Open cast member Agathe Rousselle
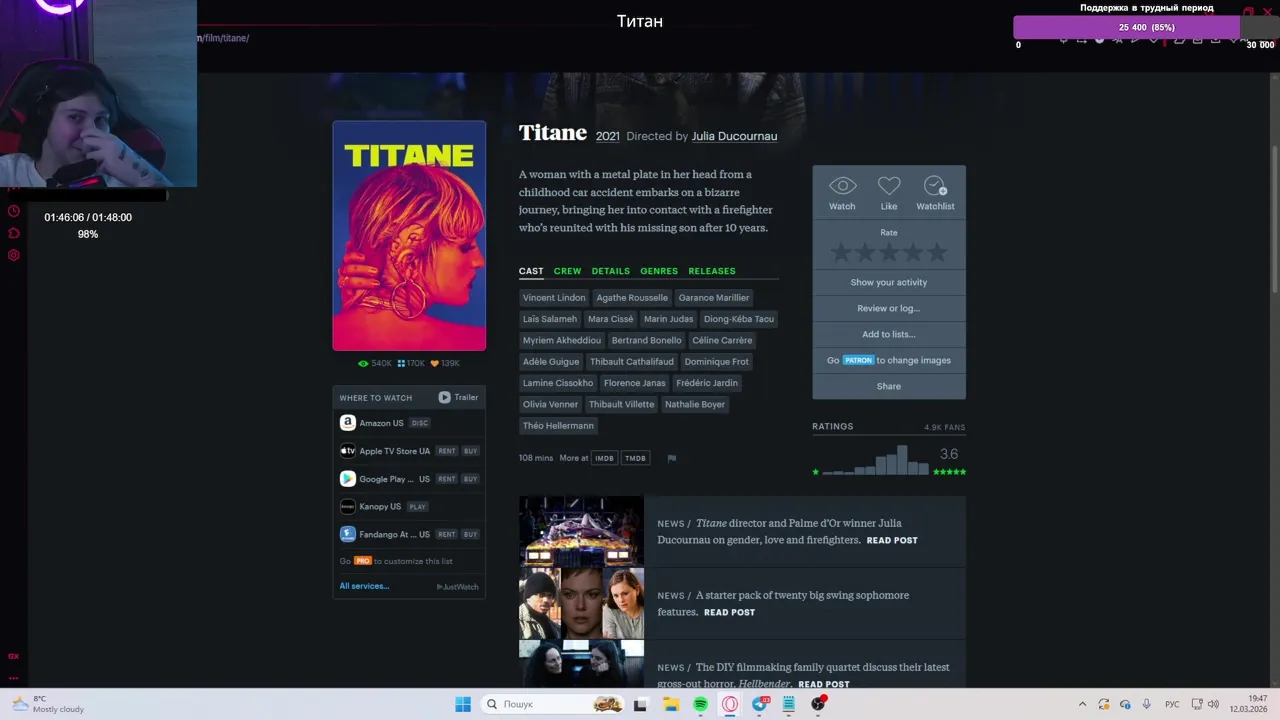The height and width of the screenshot is (720, 1280). pyautogui.click(x=632, y=298)
